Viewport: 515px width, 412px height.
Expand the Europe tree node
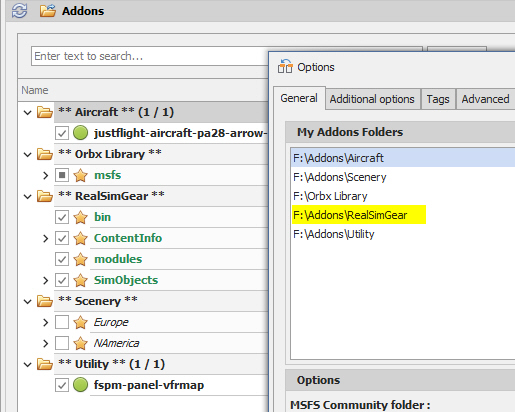[x=46, y=322]
